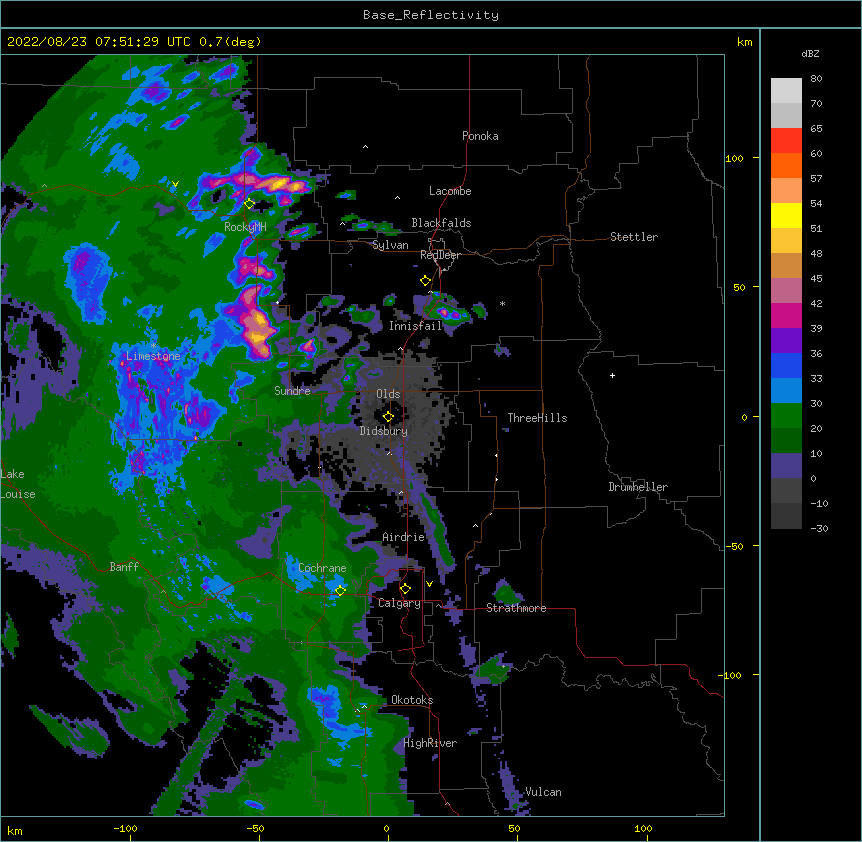Pick the yellow 51–54 dBZ legend swatch
The image size is (862, 842).
786,215
